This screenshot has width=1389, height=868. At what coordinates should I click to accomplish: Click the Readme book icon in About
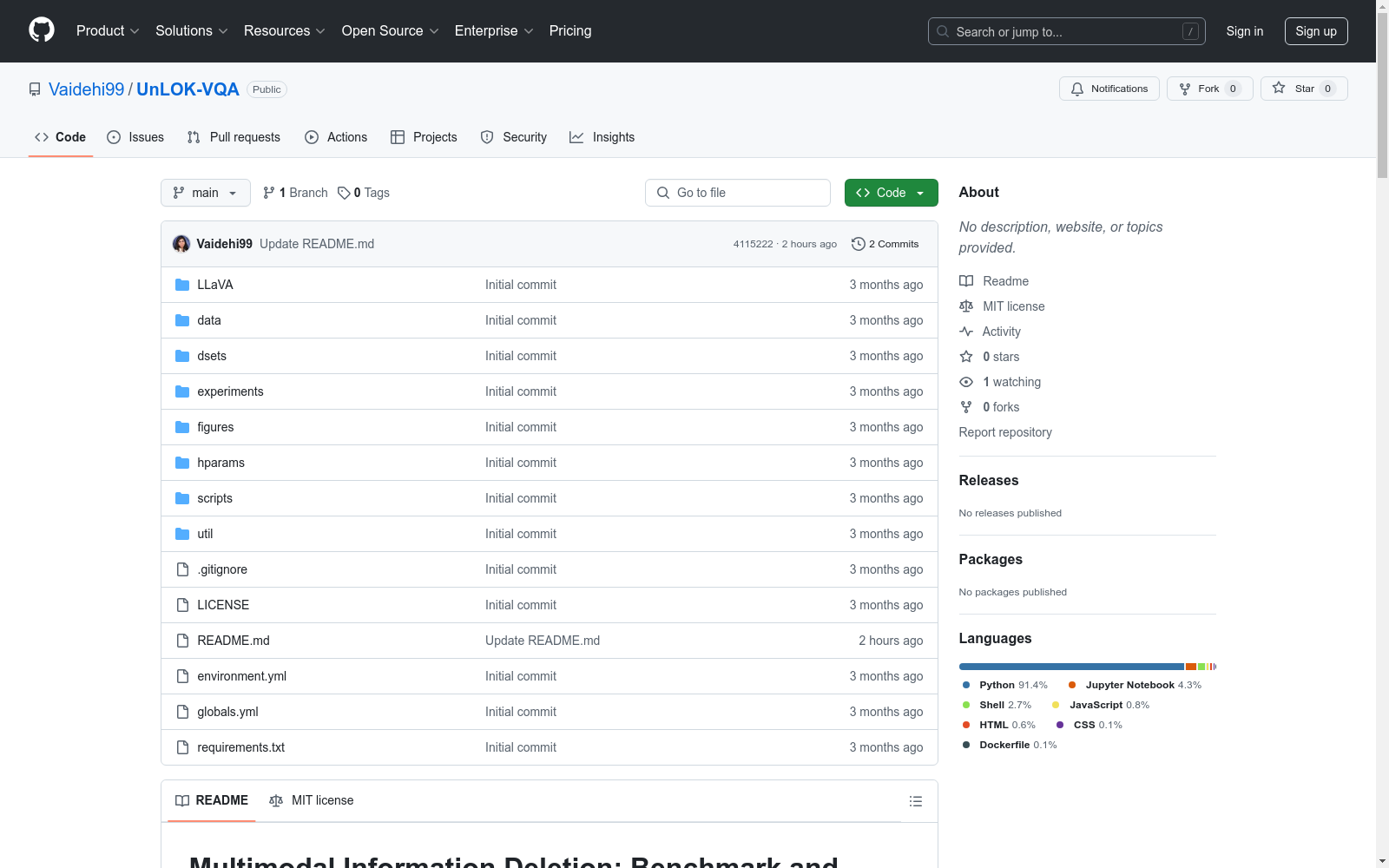click(966, 281)
